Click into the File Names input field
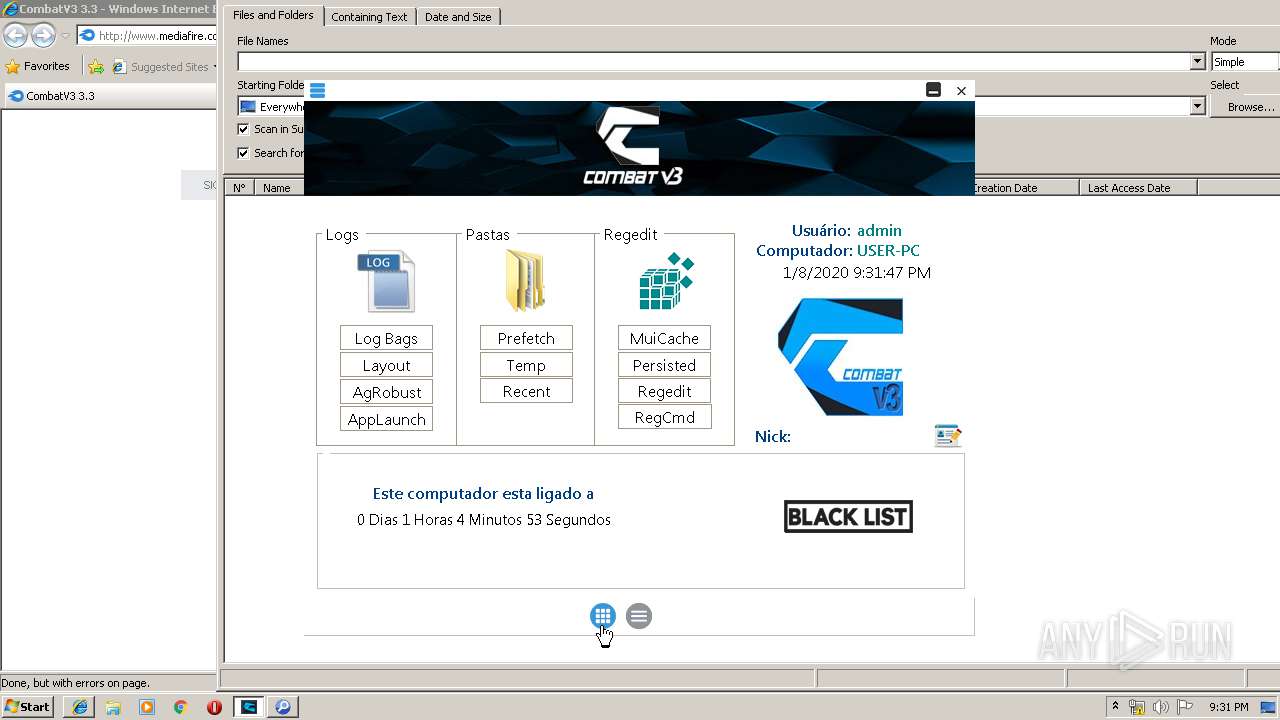The image size is (1280, 720). pos(713,62)
